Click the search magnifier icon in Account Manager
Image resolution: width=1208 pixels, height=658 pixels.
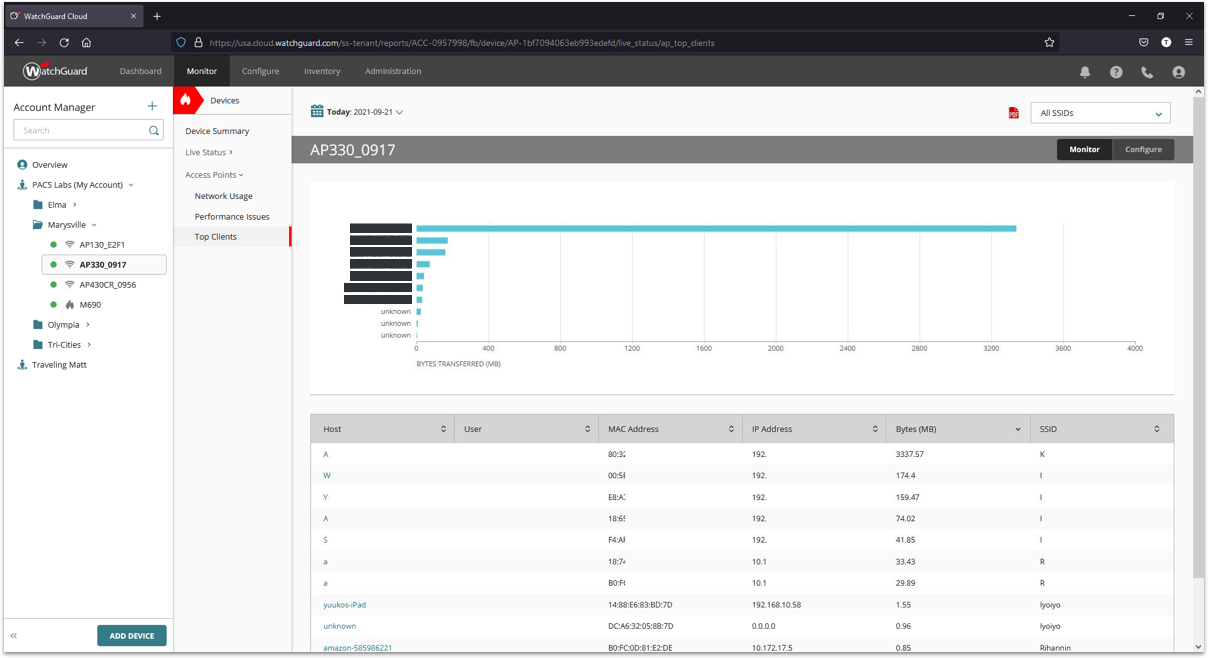pyautogui.click(x=154, y=130)
